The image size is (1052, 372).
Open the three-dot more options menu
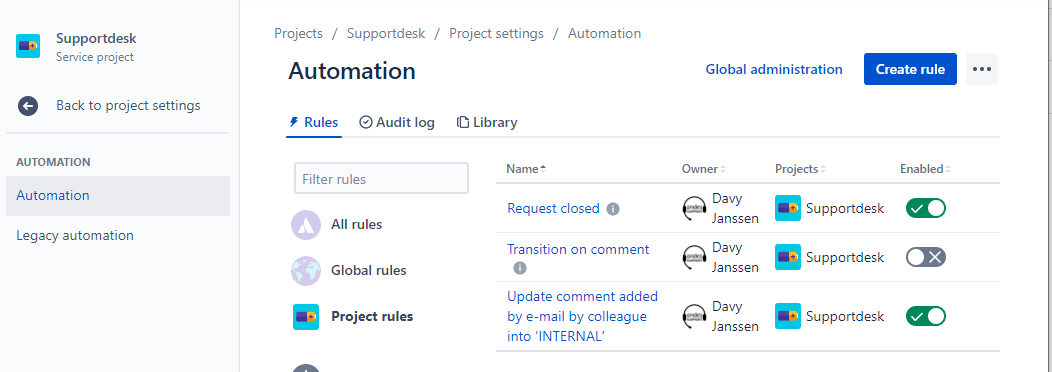pos(982,69)
